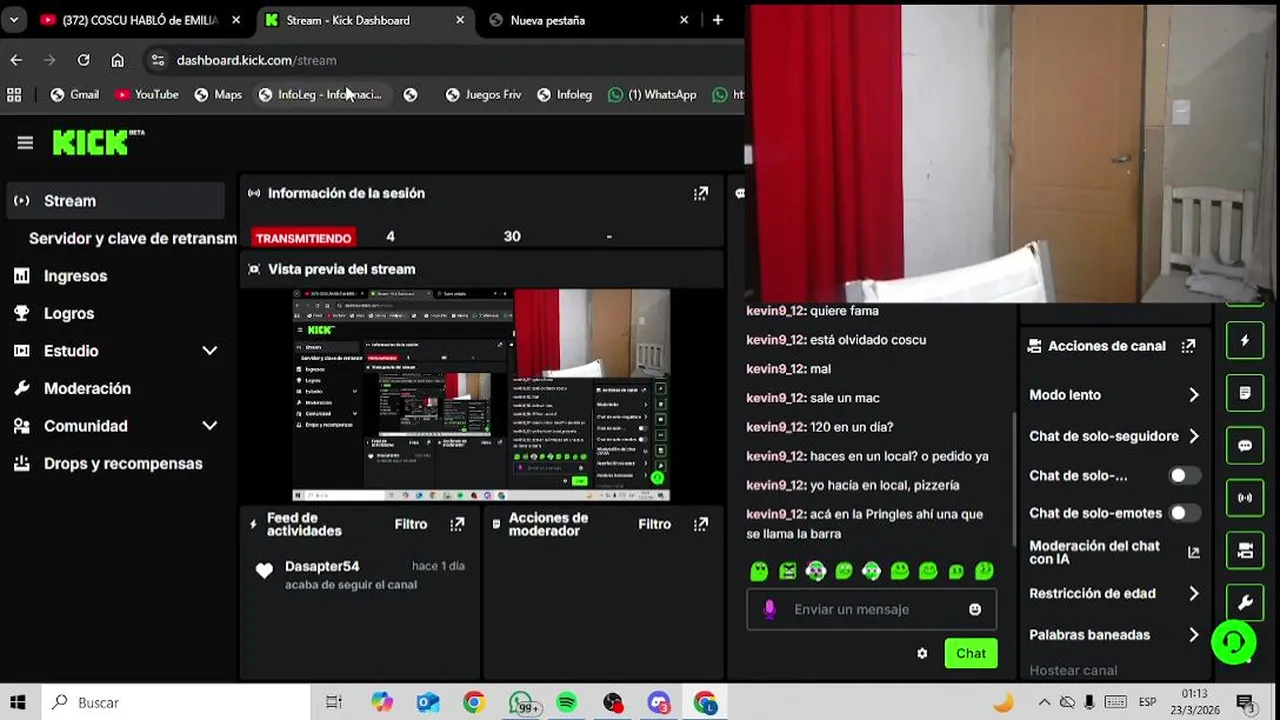Click the channel actions sidebar icon
Image resolution: width=1280 pixels, height=720 pixels.
coord(1245,550)
